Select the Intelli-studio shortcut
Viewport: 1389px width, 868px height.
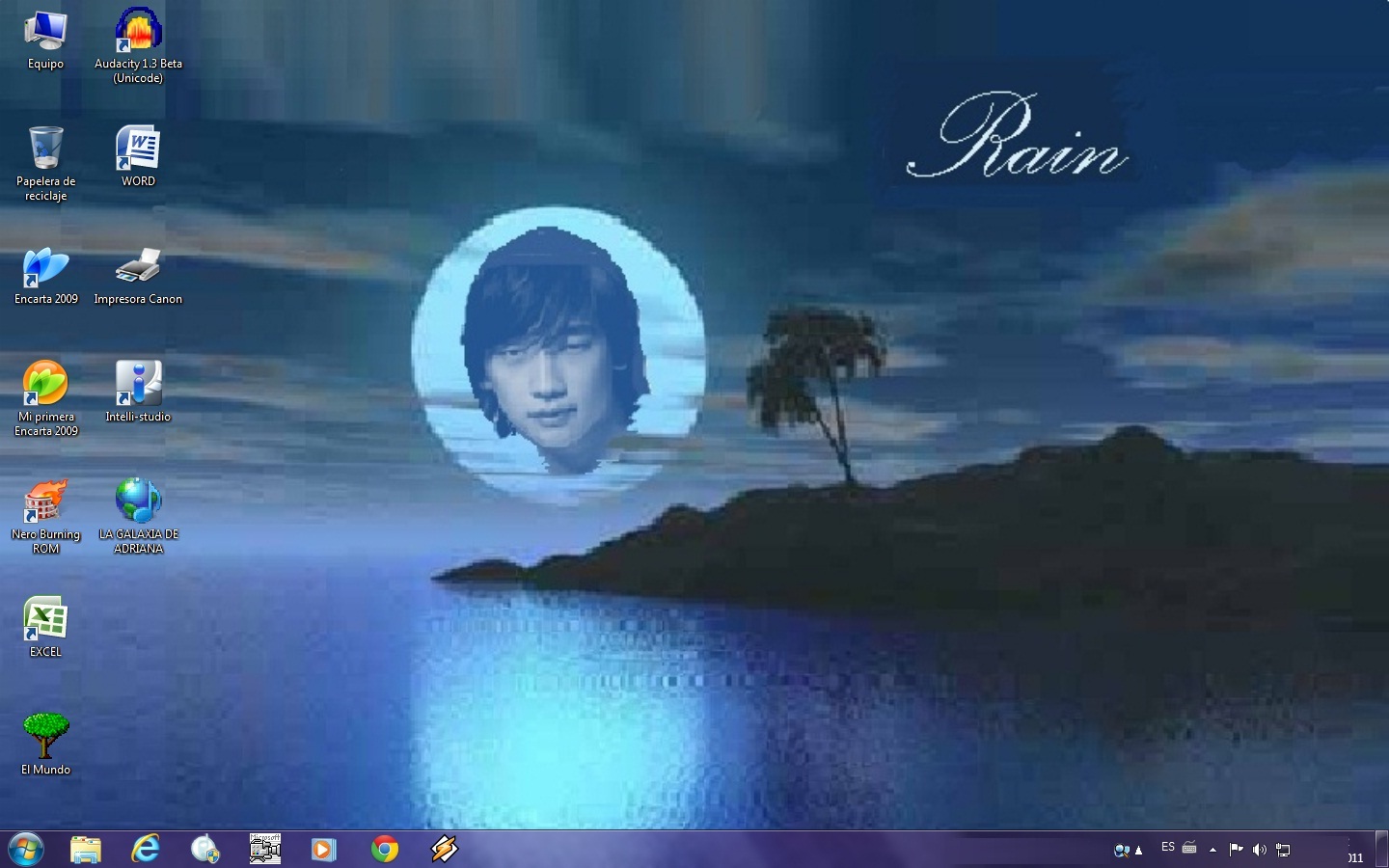pos(138,384)
